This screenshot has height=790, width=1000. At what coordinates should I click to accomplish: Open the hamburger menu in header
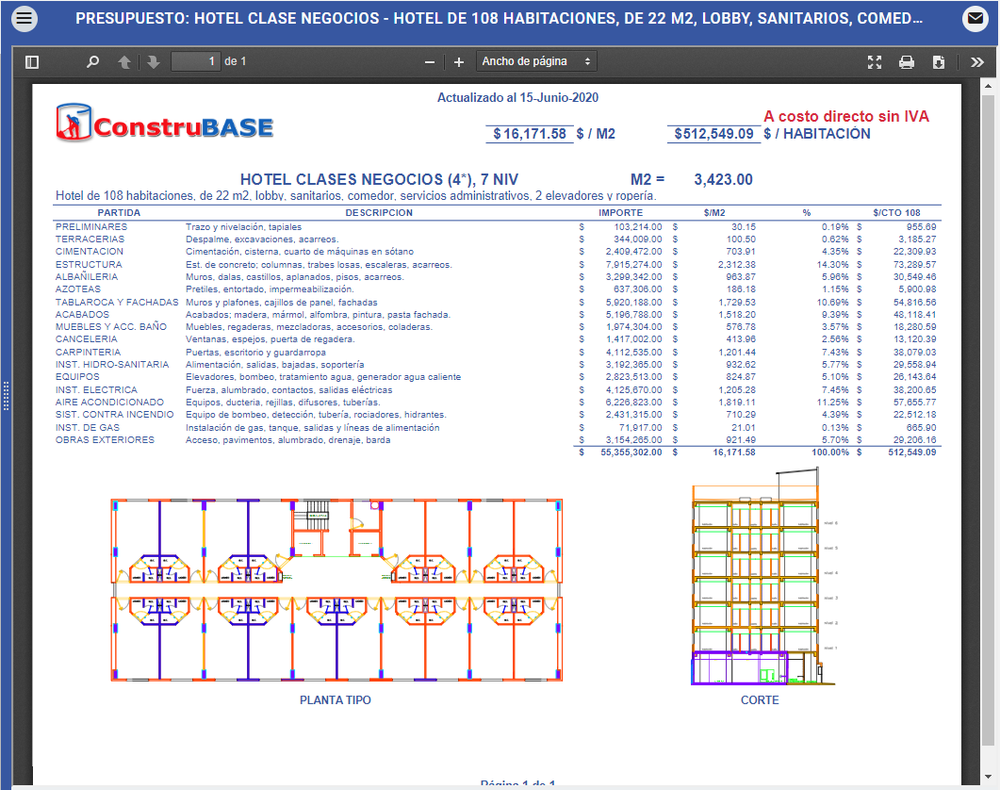[x=24, y=18]
